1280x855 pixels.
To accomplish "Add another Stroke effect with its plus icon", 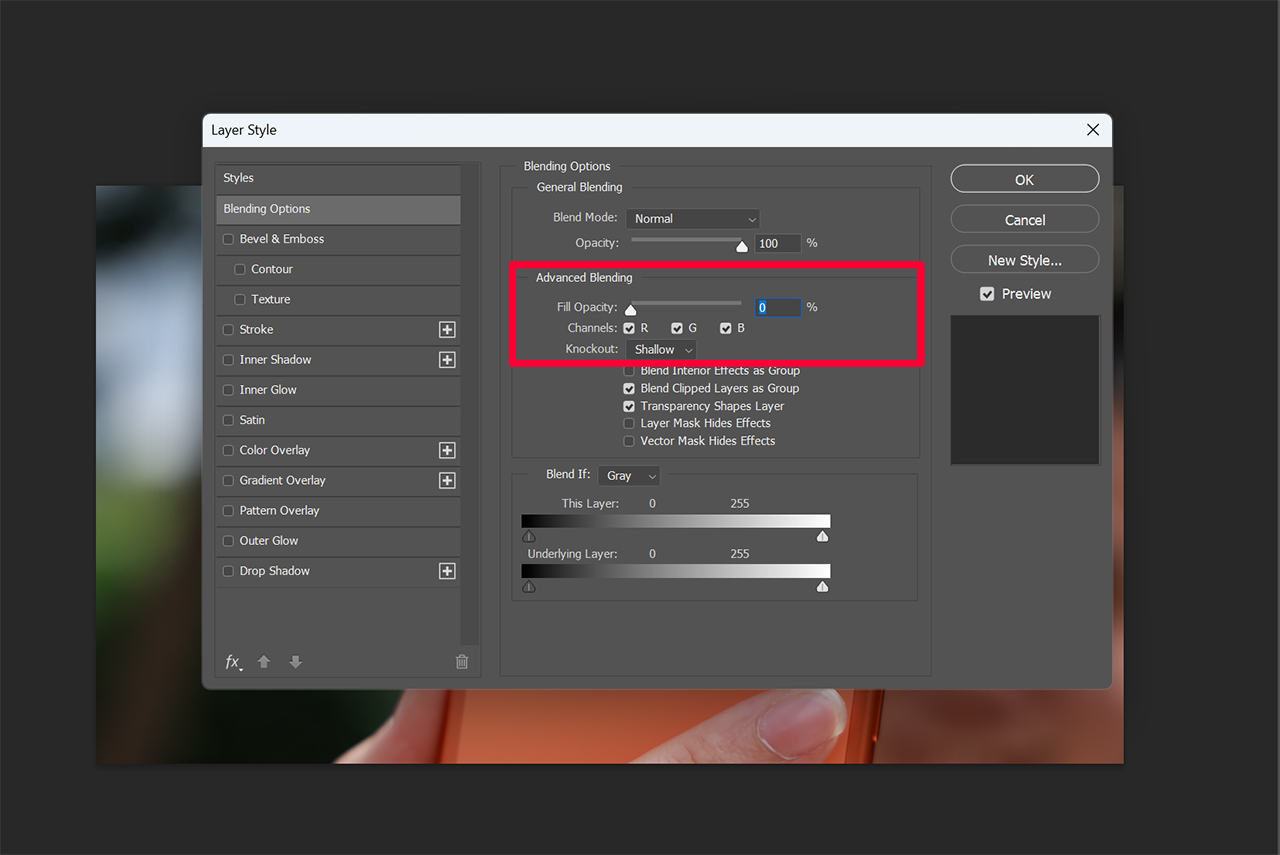I will pyautogui.click(x=447, y=329).
